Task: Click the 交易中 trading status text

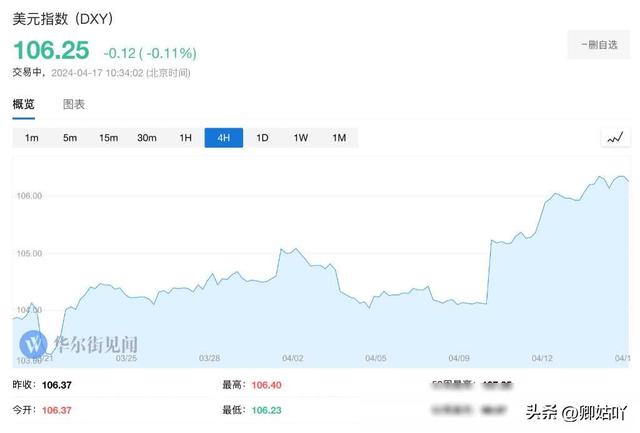Action: pyautogui.click(x=27, y=72)
